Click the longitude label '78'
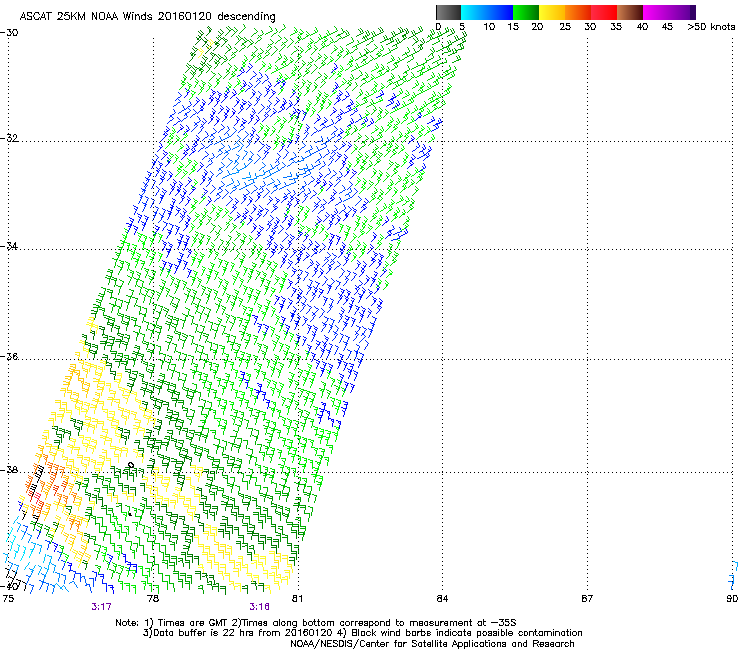 tap(153, 599)
